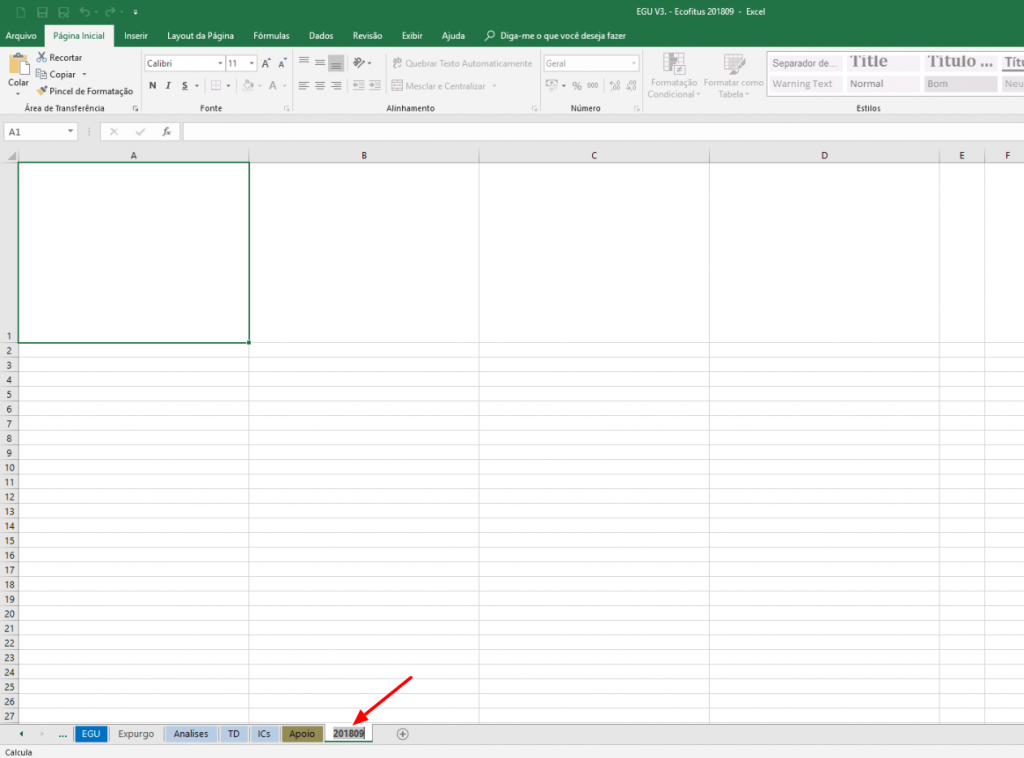This screenshot has width=1024, height=758.
Task: Decrease indent
Action: [x=359, y=86]
